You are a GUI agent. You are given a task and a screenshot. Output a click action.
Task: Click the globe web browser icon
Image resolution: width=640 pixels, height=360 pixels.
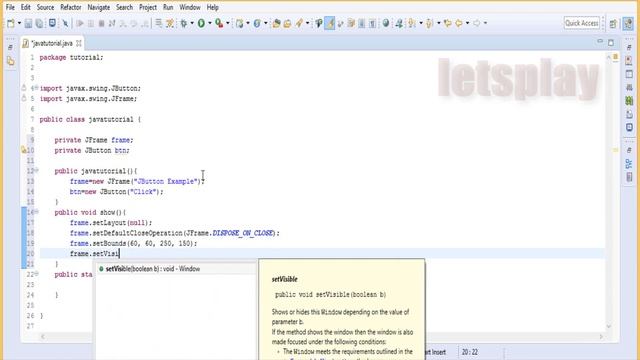coord(386,23)
